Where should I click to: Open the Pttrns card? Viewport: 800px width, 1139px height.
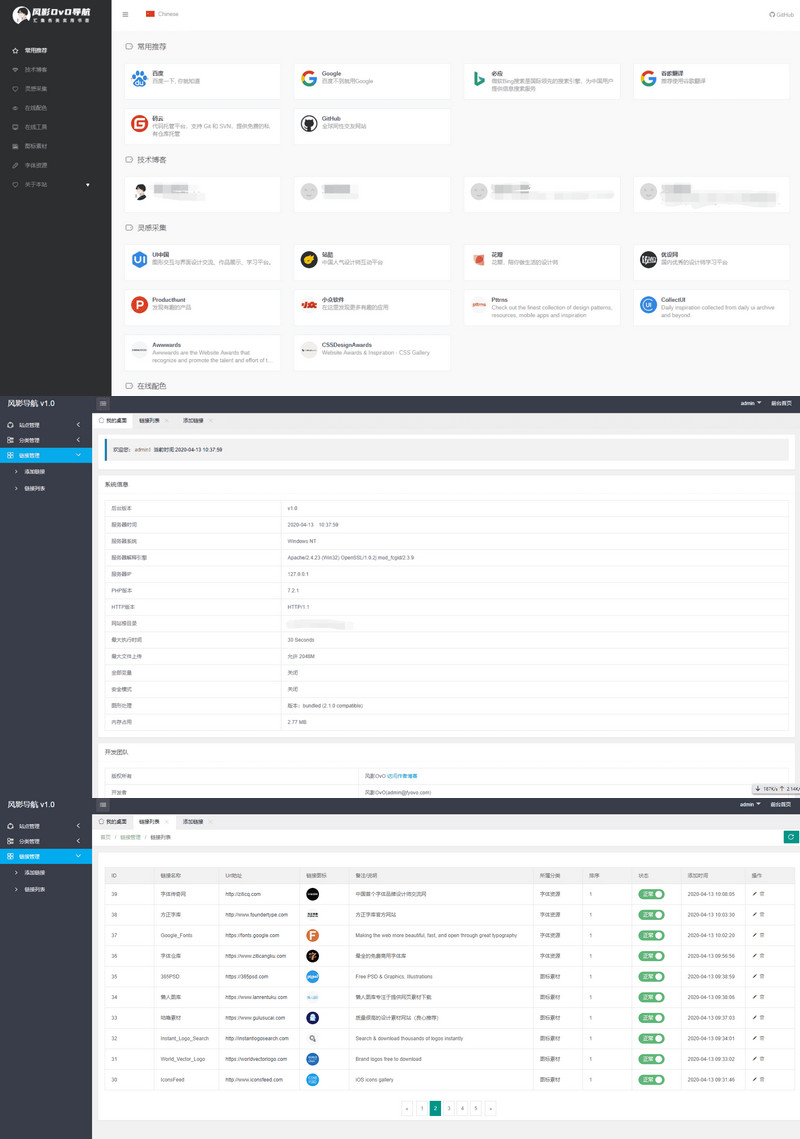point(542,307)
